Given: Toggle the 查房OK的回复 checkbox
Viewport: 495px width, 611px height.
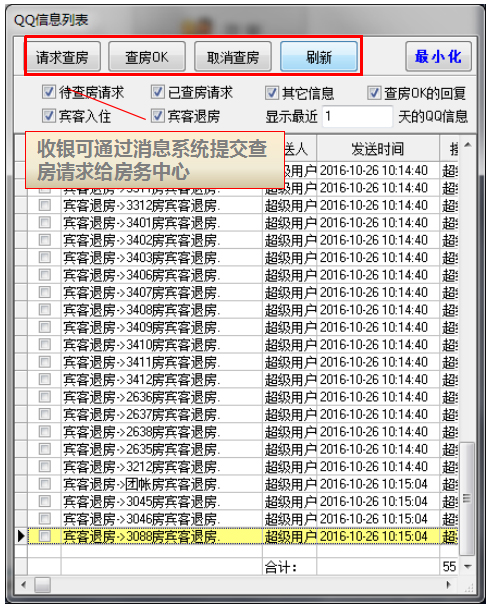Looking at the screenshot, I should 374,93.
